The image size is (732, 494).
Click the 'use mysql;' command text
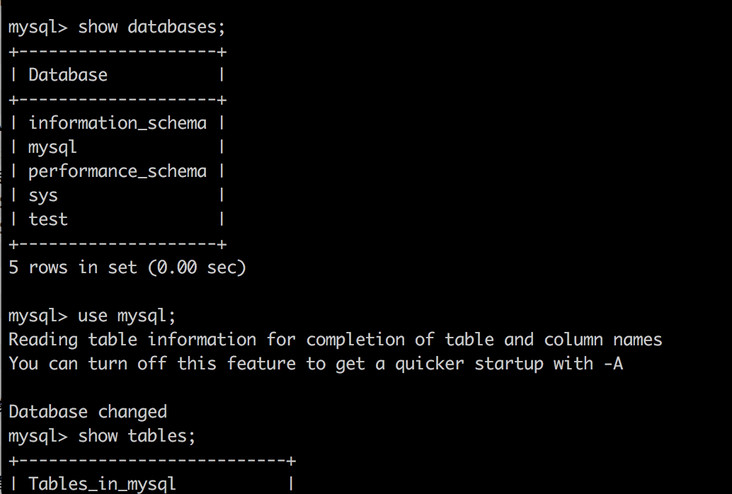[127, 316]
